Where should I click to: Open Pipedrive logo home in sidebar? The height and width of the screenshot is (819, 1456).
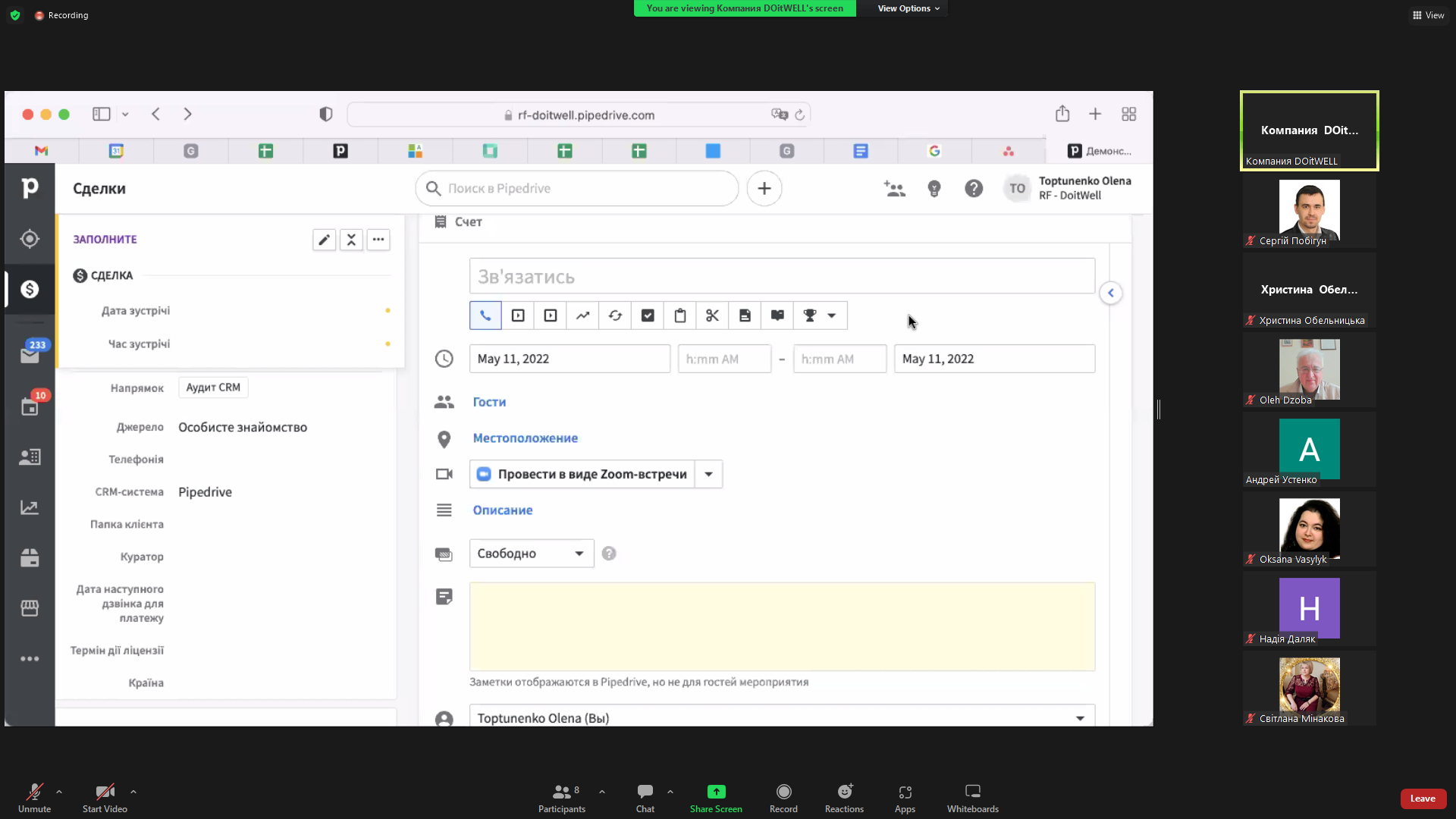pos(30,187)
